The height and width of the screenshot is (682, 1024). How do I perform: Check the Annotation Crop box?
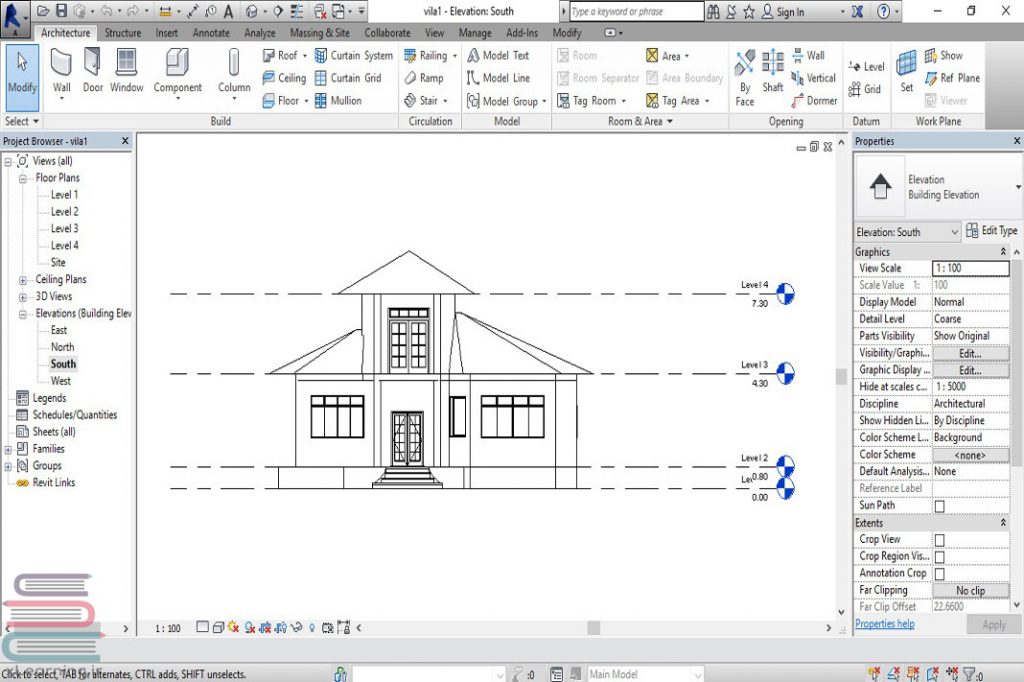939,574
